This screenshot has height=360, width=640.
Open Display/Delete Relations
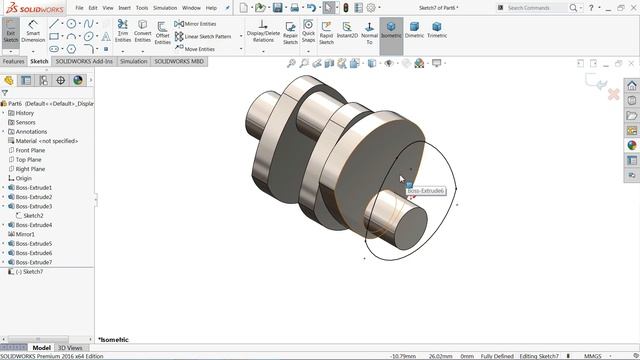(x=263, y=31)
